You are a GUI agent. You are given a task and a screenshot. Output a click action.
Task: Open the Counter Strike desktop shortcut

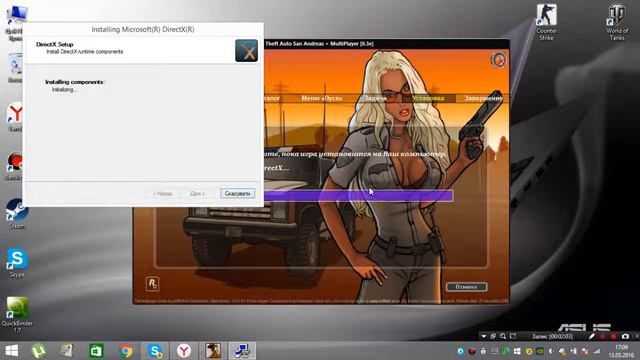(x=546, y=22)
